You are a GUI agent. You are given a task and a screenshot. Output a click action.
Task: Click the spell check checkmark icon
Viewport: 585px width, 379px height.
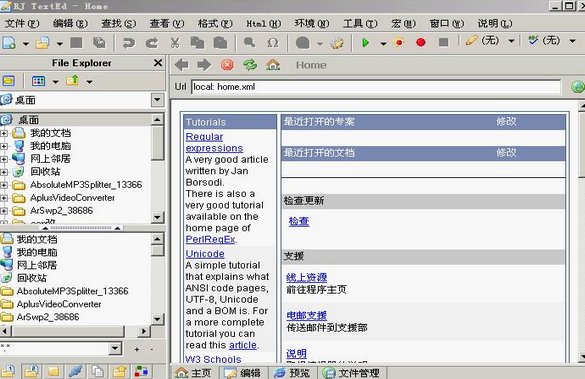pyautogui.click(x=534, y=40)
